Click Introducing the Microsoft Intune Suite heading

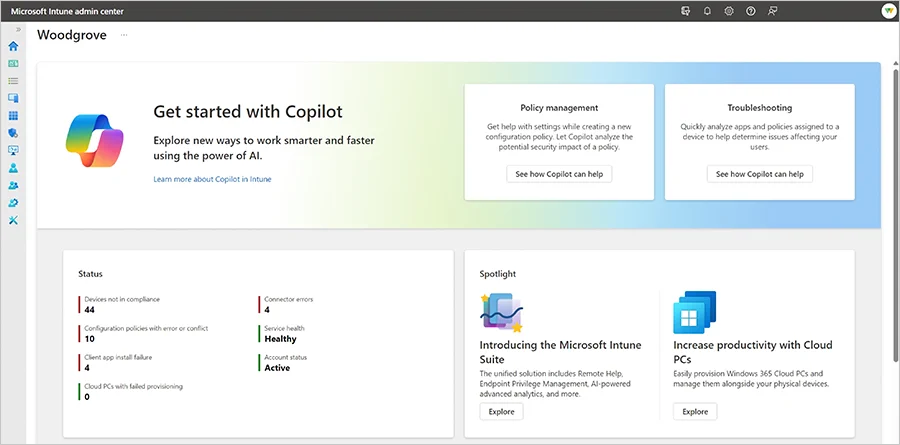click(x=560, y=352)
